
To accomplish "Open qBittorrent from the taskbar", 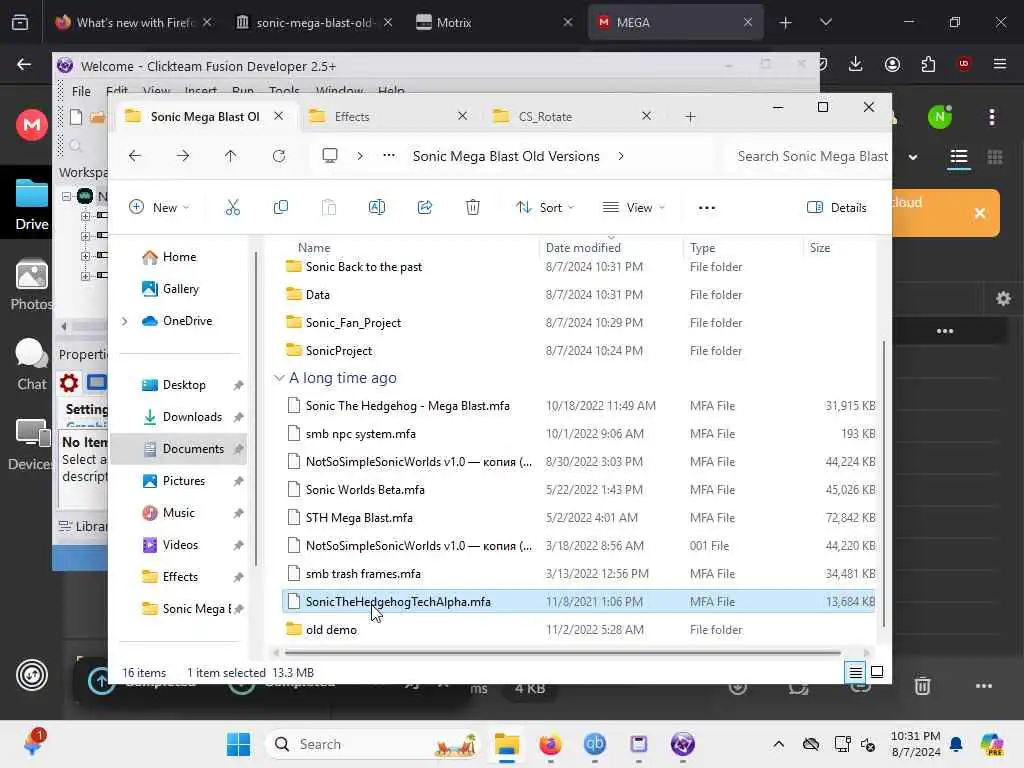I will click(594, 744).
